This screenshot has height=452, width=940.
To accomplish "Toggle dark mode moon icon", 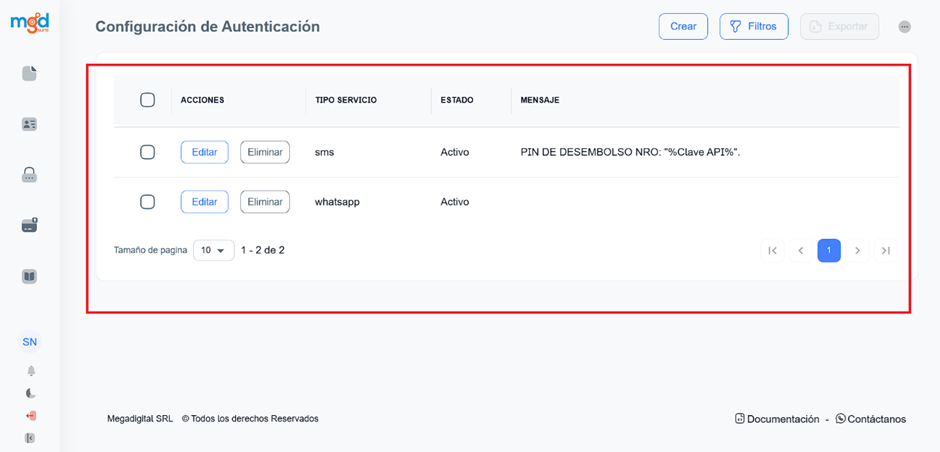I will 30,393.
